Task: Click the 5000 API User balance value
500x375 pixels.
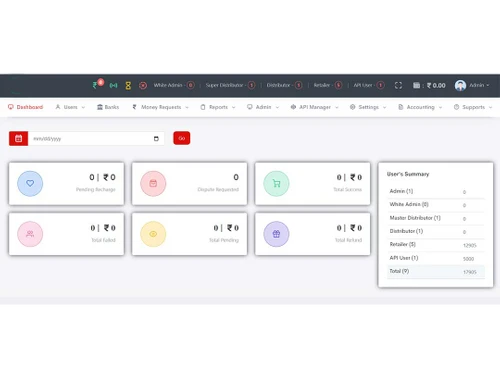Action: (468, 259)
